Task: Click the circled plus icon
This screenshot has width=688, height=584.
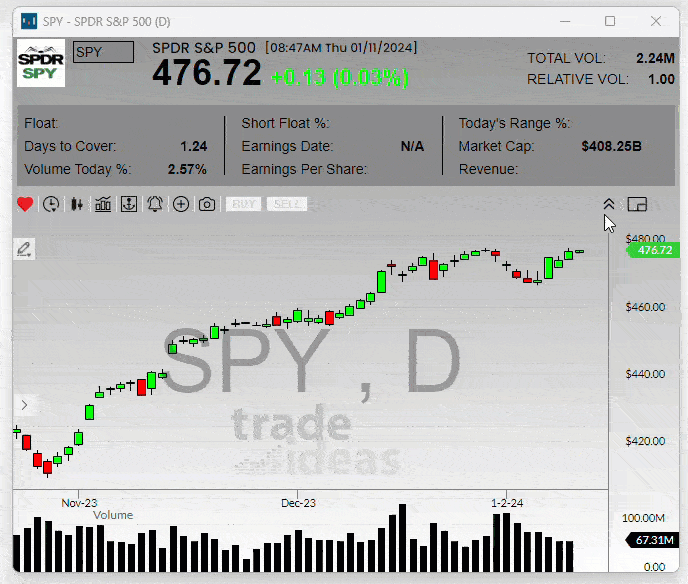Action: (181, 204)
